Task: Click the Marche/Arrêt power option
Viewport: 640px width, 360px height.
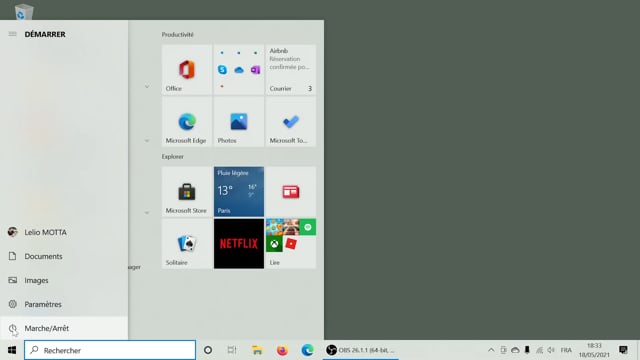Action: (64, 328)
